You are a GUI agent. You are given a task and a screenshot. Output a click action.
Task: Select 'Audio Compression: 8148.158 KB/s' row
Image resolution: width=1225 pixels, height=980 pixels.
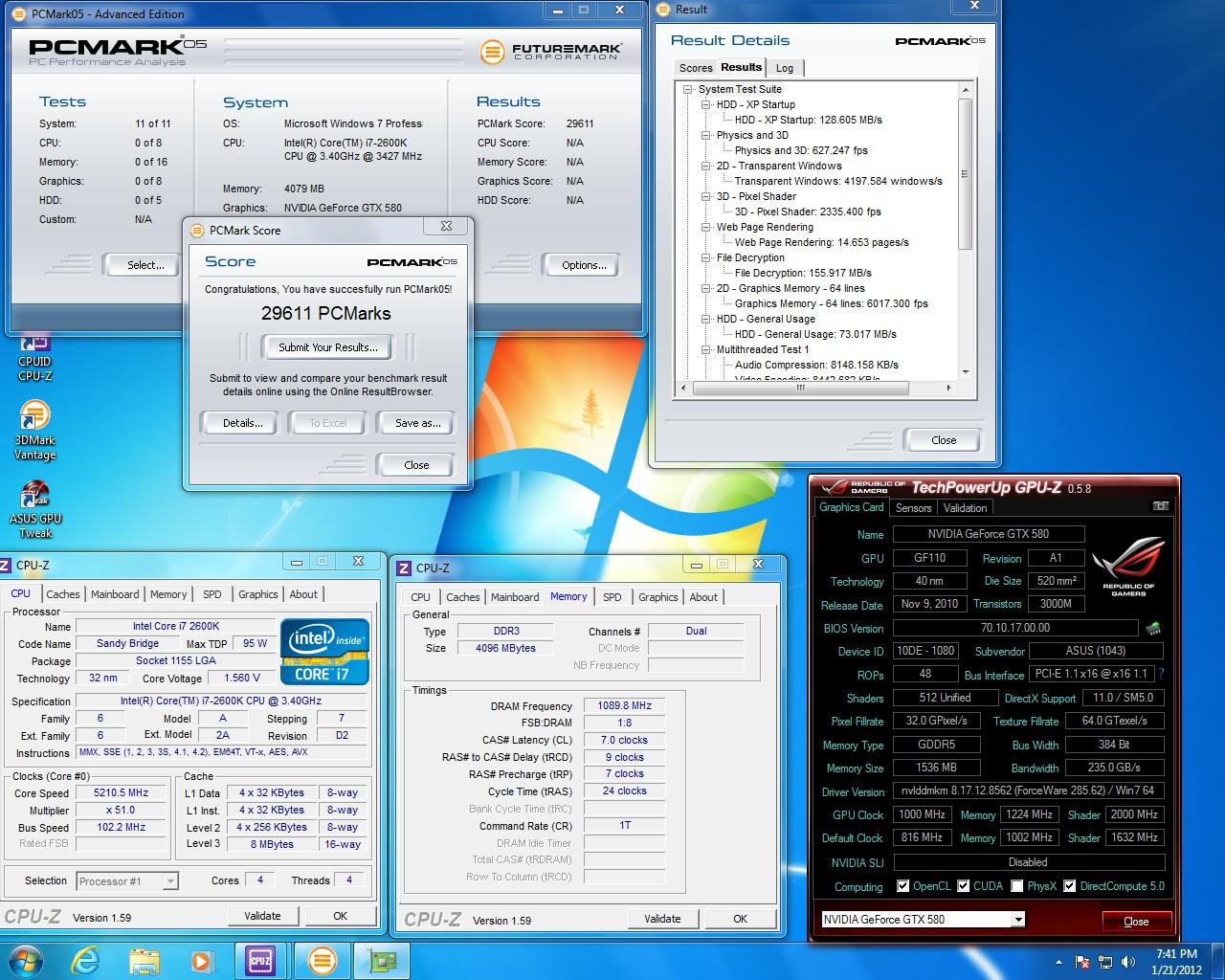816,365
